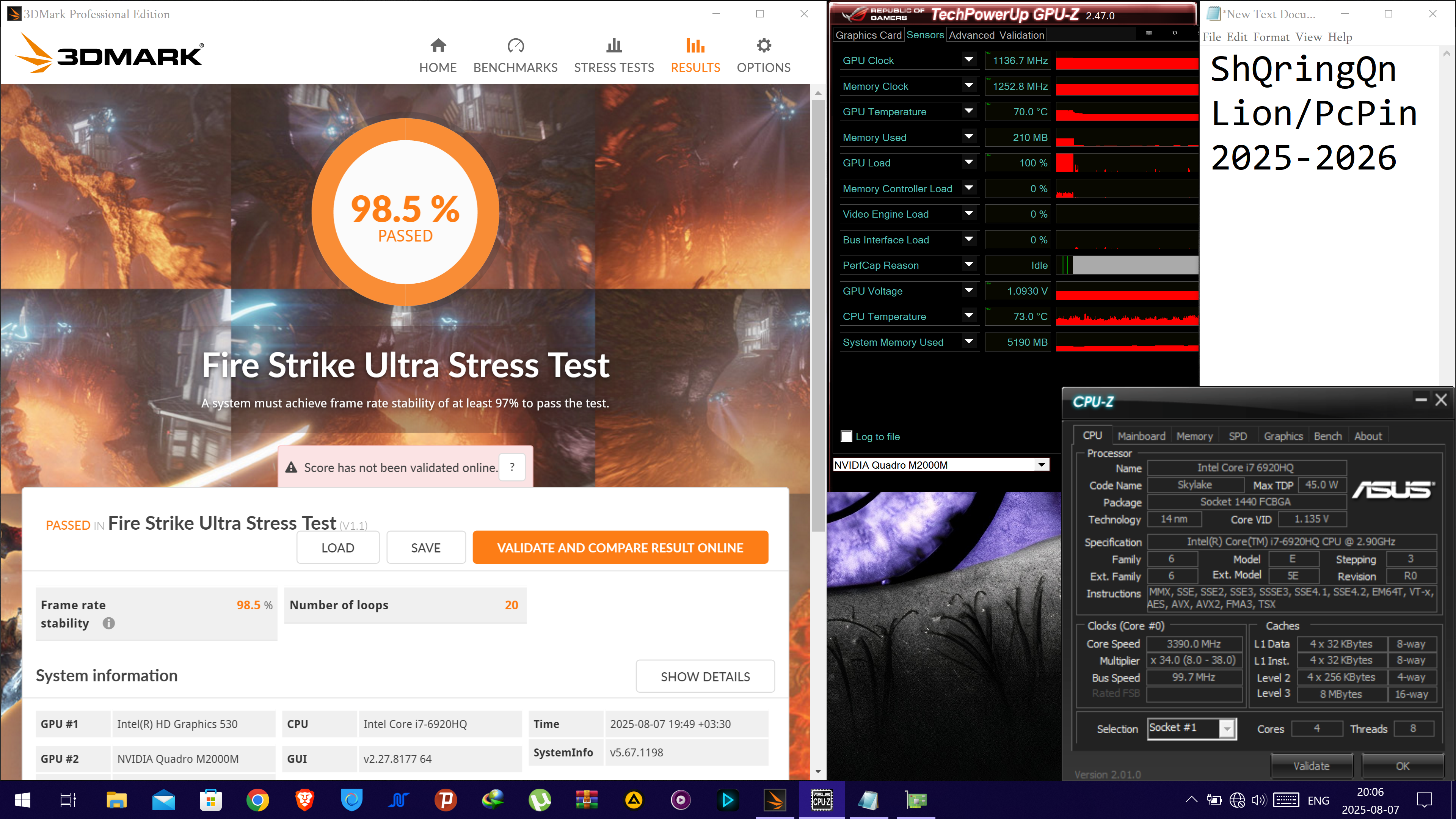Screen dimensions: 1456x819
Task: Click GPU-Z refresh icon
Action: coord(1175,33)
